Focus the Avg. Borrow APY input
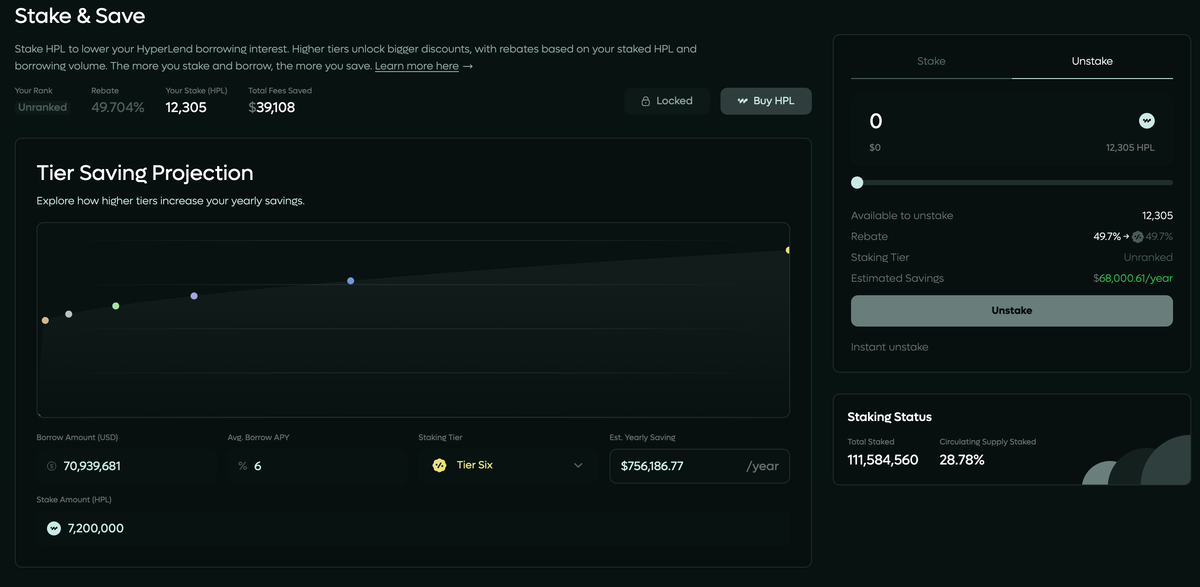1200x587 pixels. [317, 466]
